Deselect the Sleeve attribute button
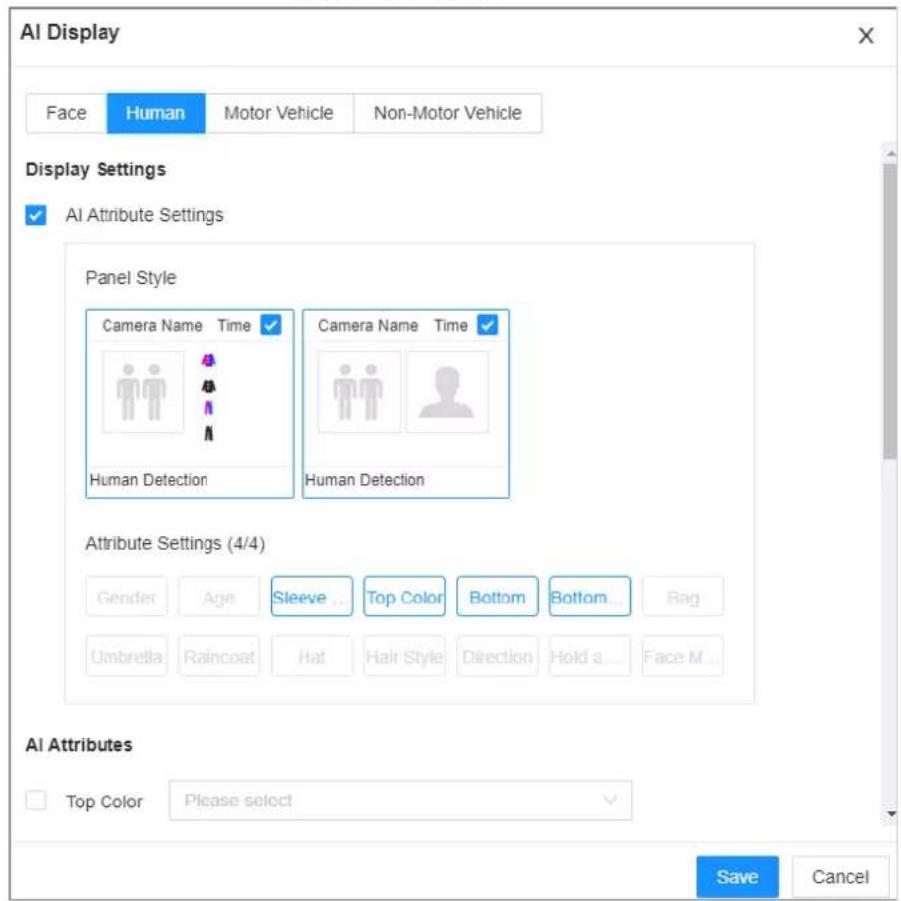Viewport: 901px width, 901px height. tap(311, 596)
